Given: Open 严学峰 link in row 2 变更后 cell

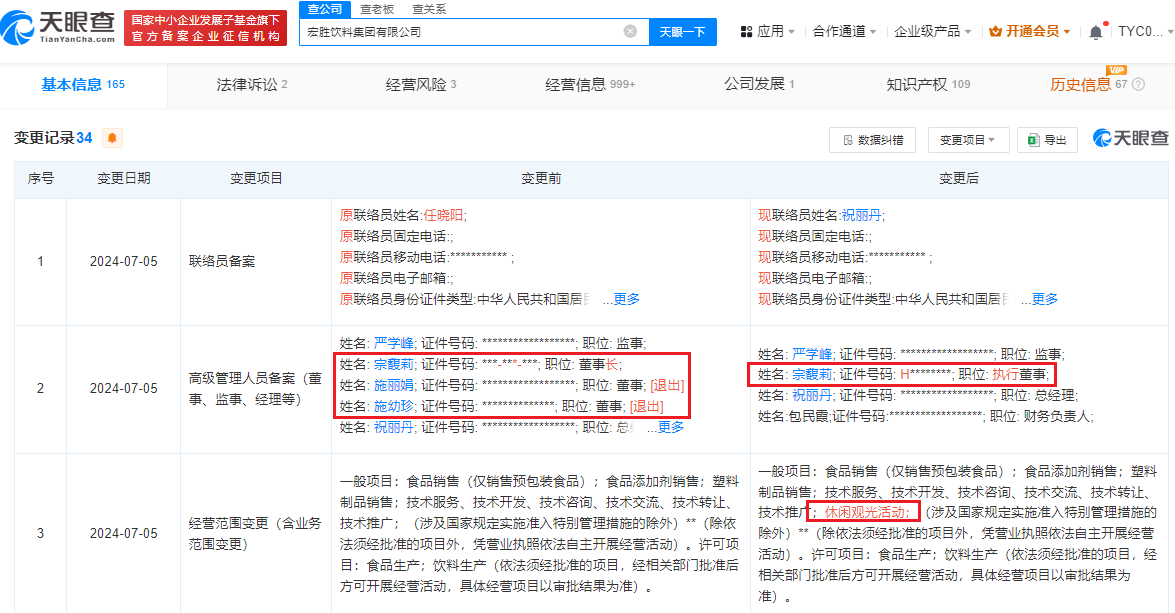Looking at the screenshot, I should click(x=812, y=354).
